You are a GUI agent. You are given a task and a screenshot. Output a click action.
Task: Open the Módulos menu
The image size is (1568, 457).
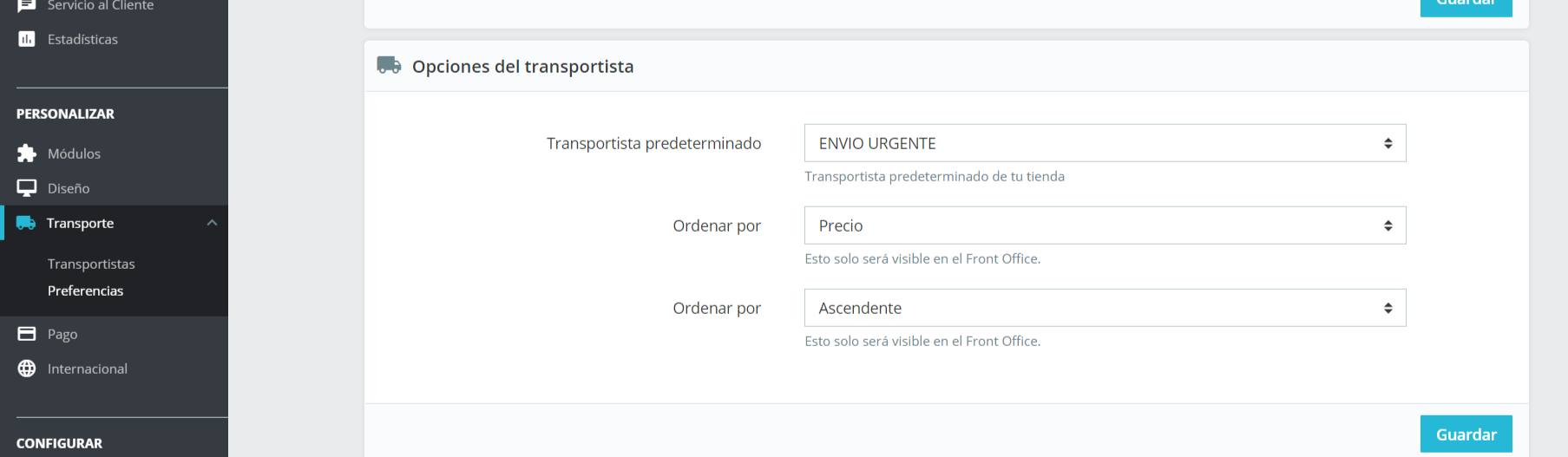click(x=74, y=153)
